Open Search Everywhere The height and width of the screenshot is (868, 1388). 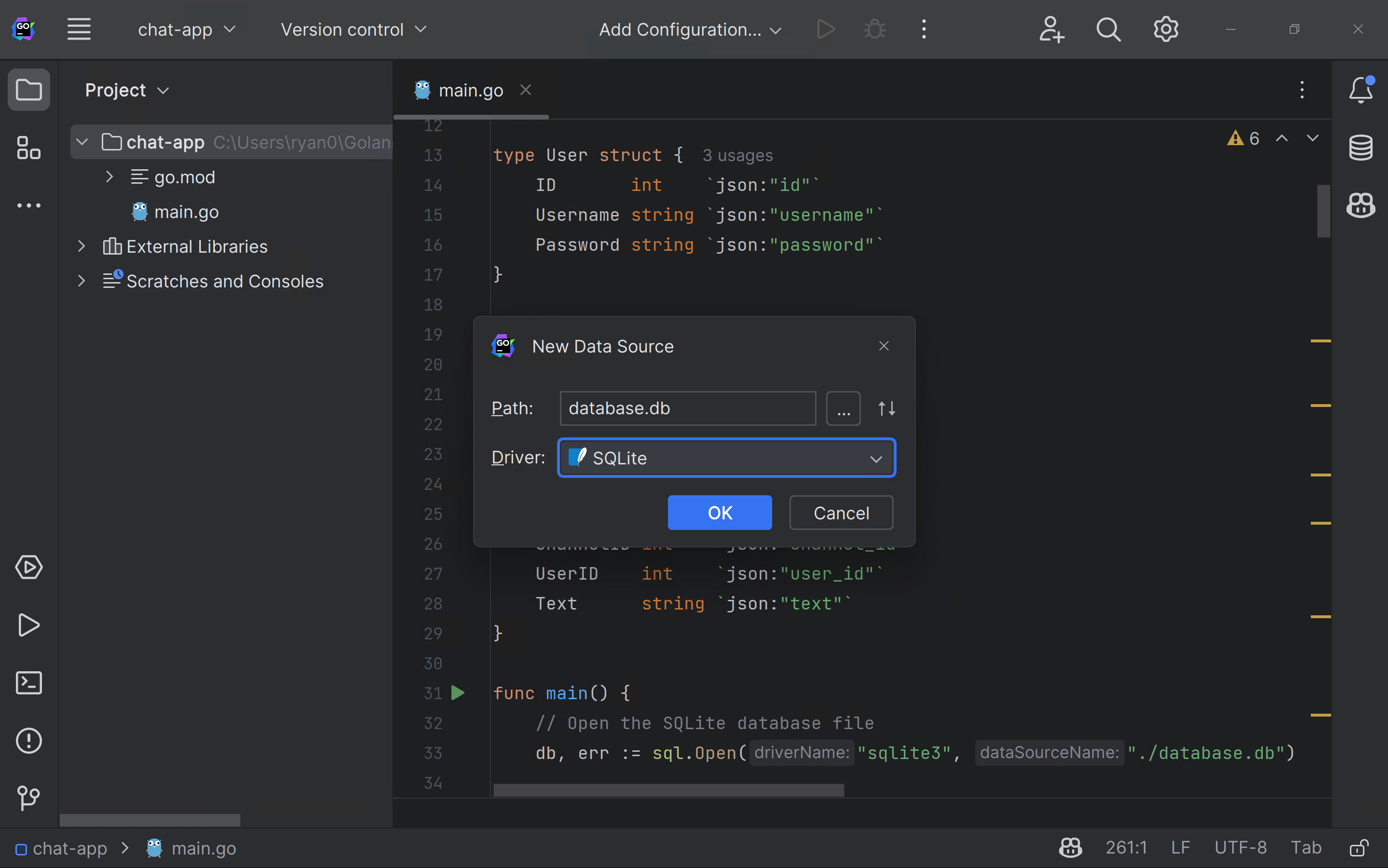1108,29
